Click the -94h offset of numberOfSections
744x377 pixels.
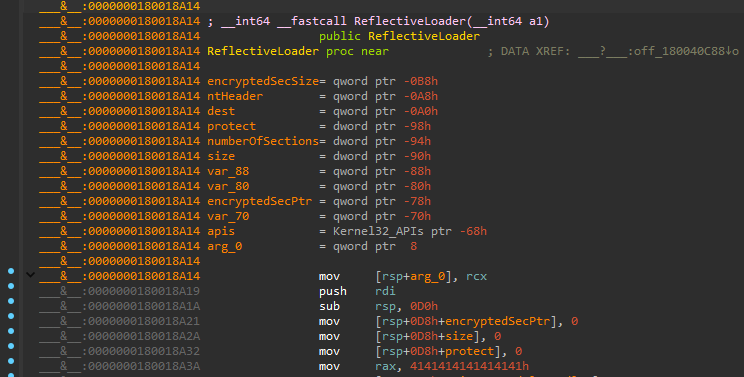pos(418,141)
